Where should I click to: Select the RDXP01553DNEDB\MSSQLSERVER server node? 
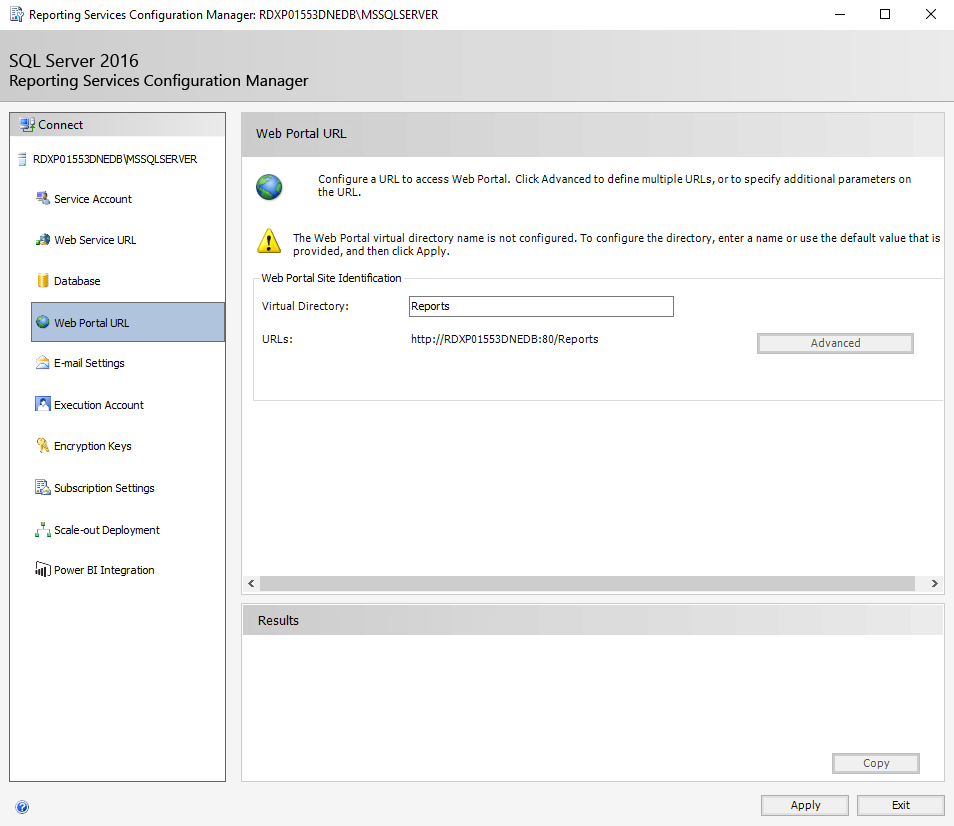click(115, 159)
